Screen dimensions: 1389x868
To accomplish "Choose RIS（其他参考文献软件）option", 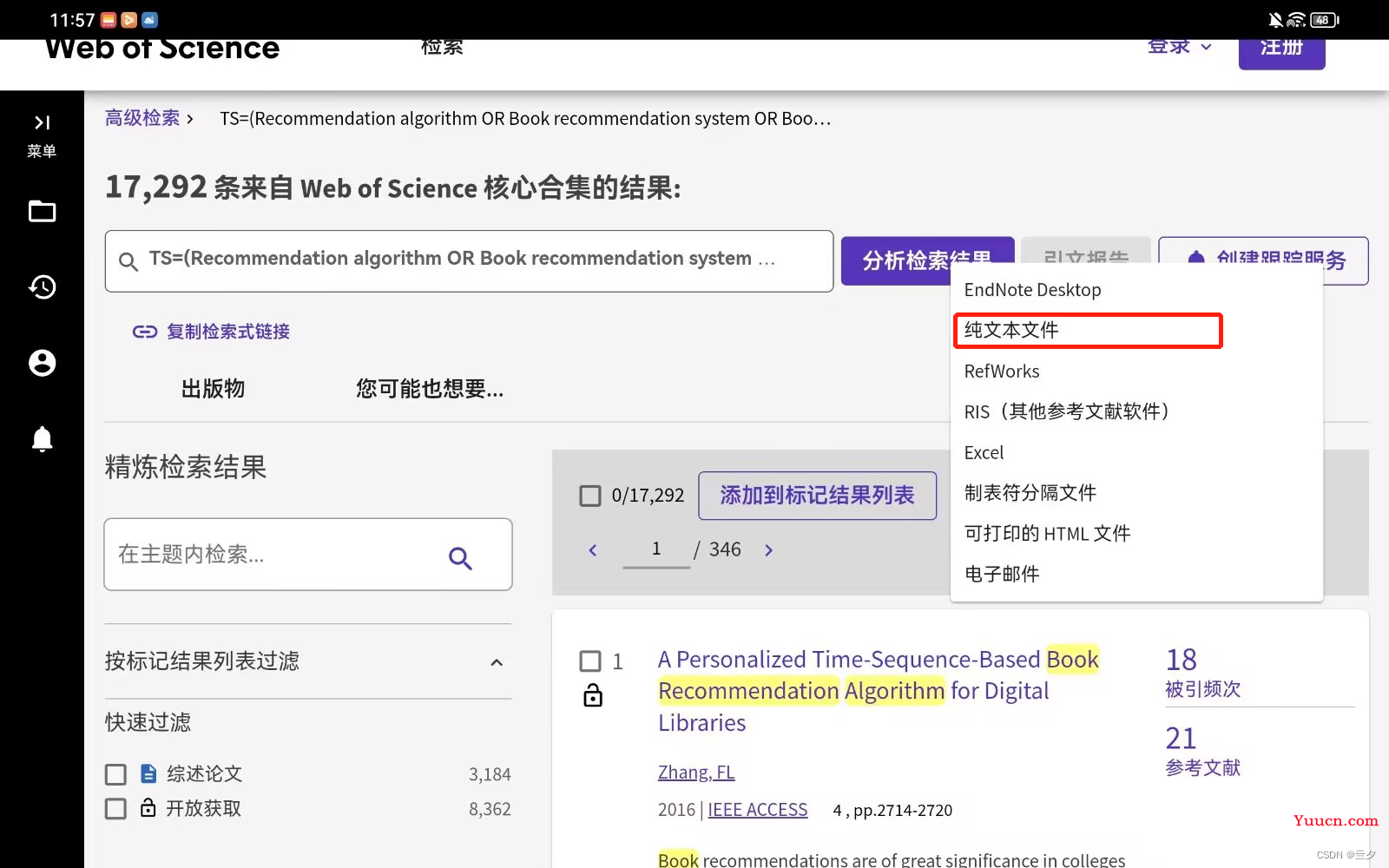I will tap(1136, 411).
